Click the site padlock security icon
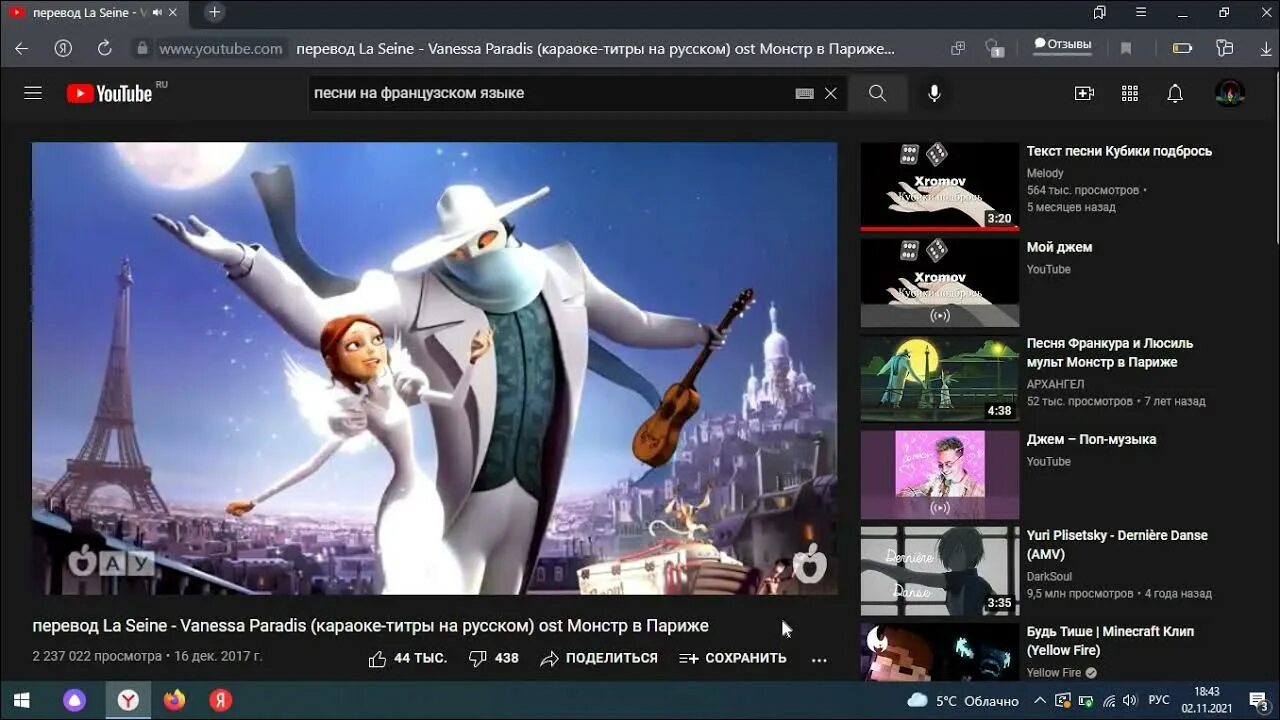Screen dimensions: 1280x720 pyautogui.click(x=142, y=48)
